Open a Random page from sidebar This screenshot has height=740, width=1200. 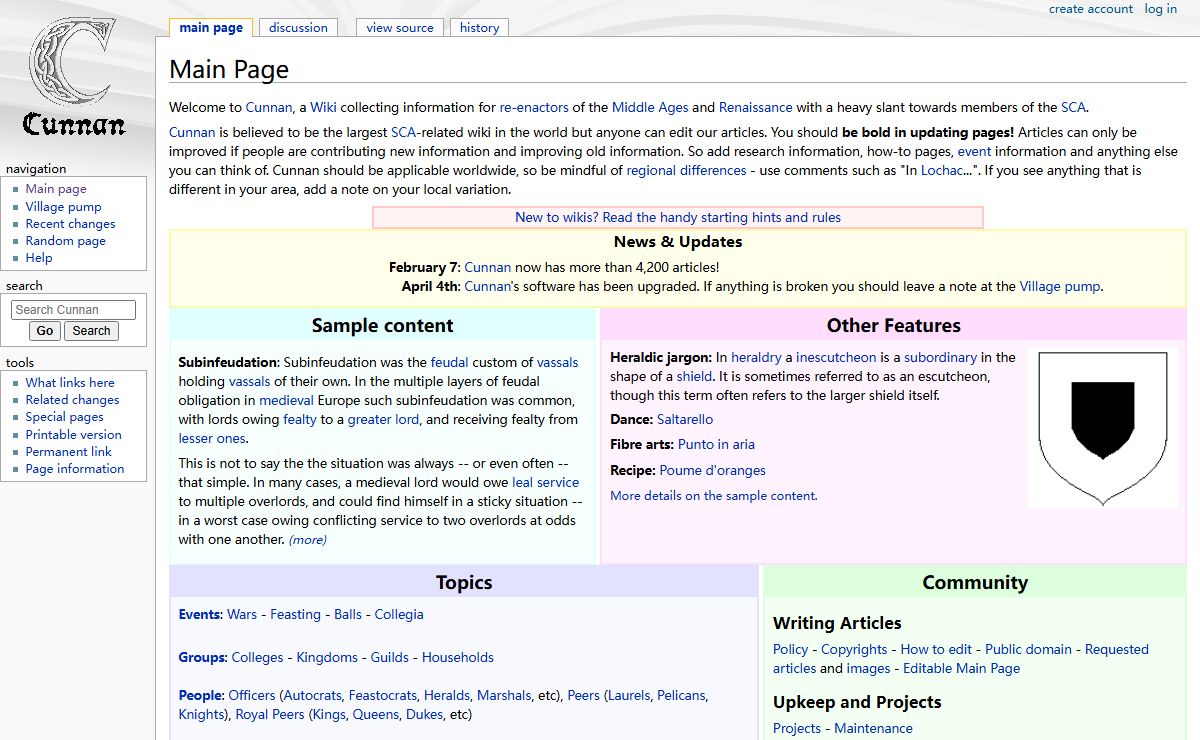[x=65, y=241]
